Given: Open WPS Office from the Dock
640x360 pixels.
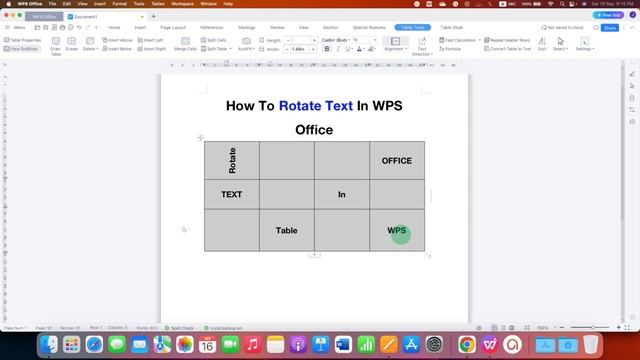Looking at the screenshot, I should (489, 344).
